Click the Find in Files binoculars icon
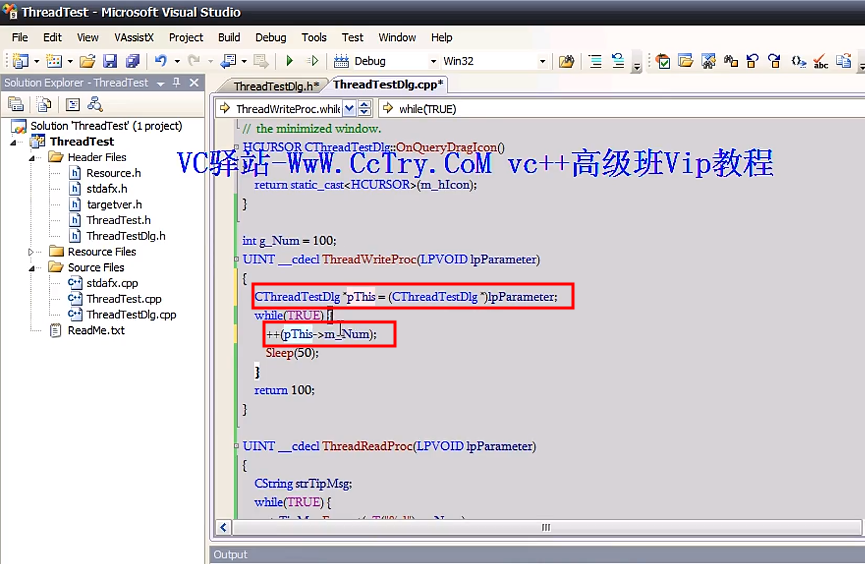Viewport: 865px width, 564px height. (567, 61)
